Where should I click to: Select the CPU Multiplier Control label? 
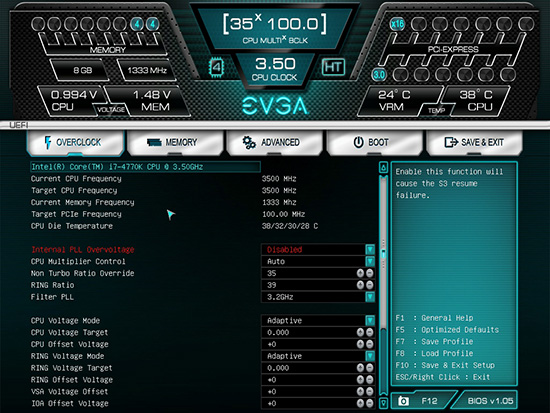pos(78,261)
